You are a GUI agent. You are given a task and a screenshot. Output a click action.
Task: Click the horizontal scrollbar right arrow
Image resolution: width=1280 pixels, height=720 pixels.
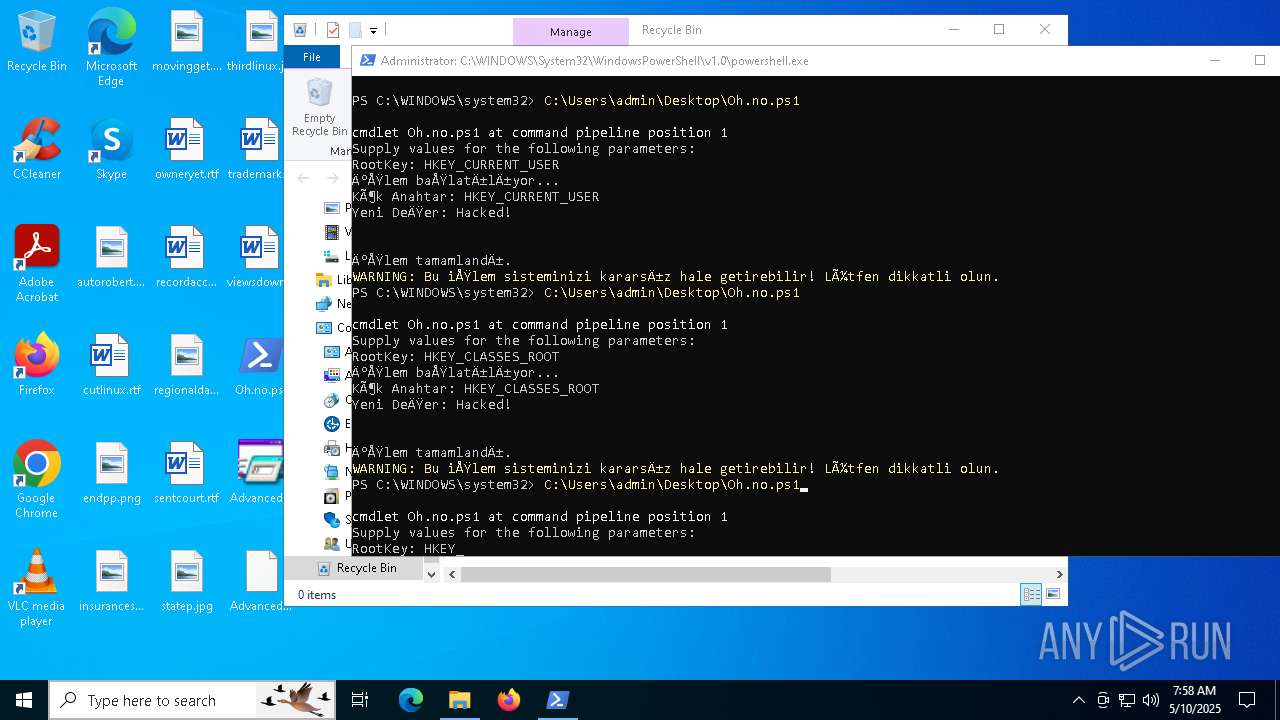(x=1059, y=574)
